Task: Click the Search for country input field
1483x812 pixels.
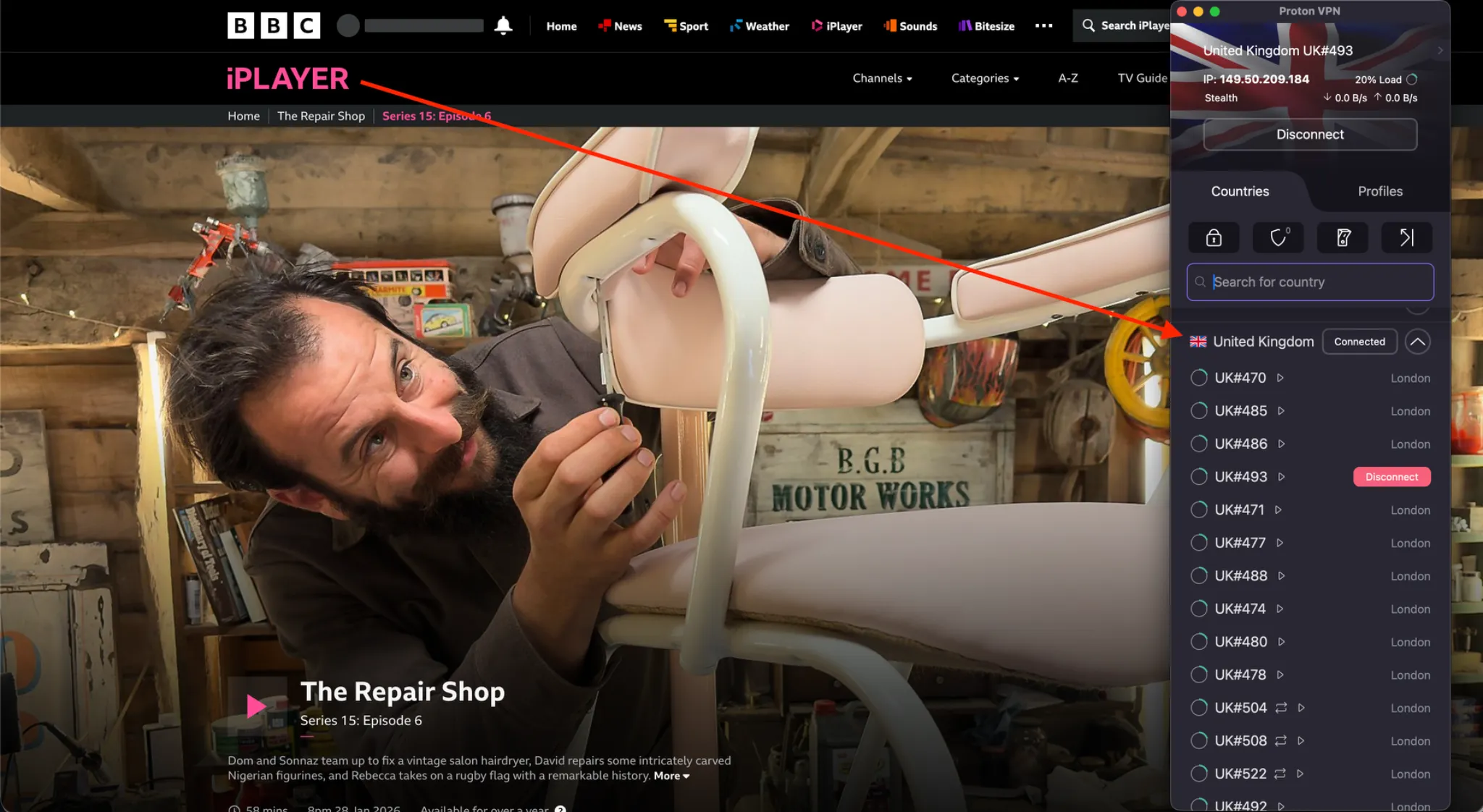Action: 1309,282
